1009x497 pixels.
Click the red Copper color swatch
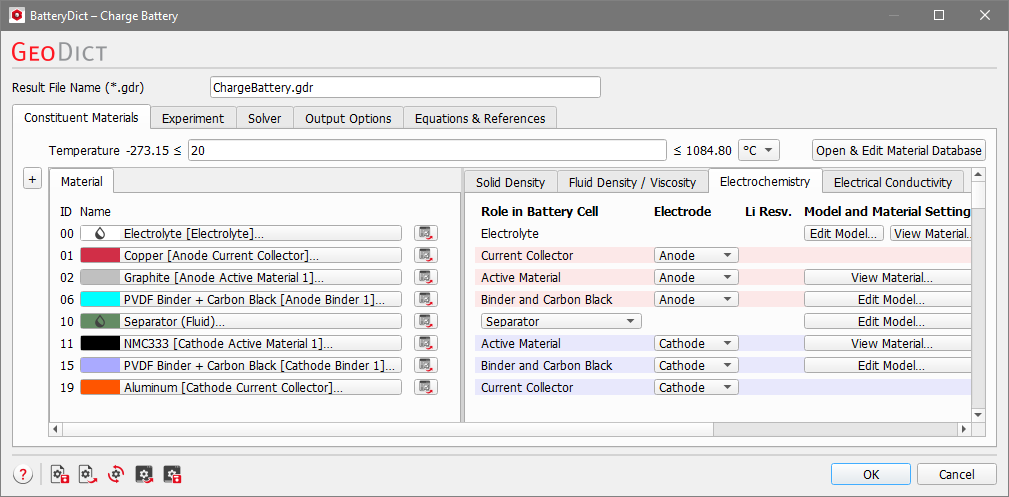[100, 256]
